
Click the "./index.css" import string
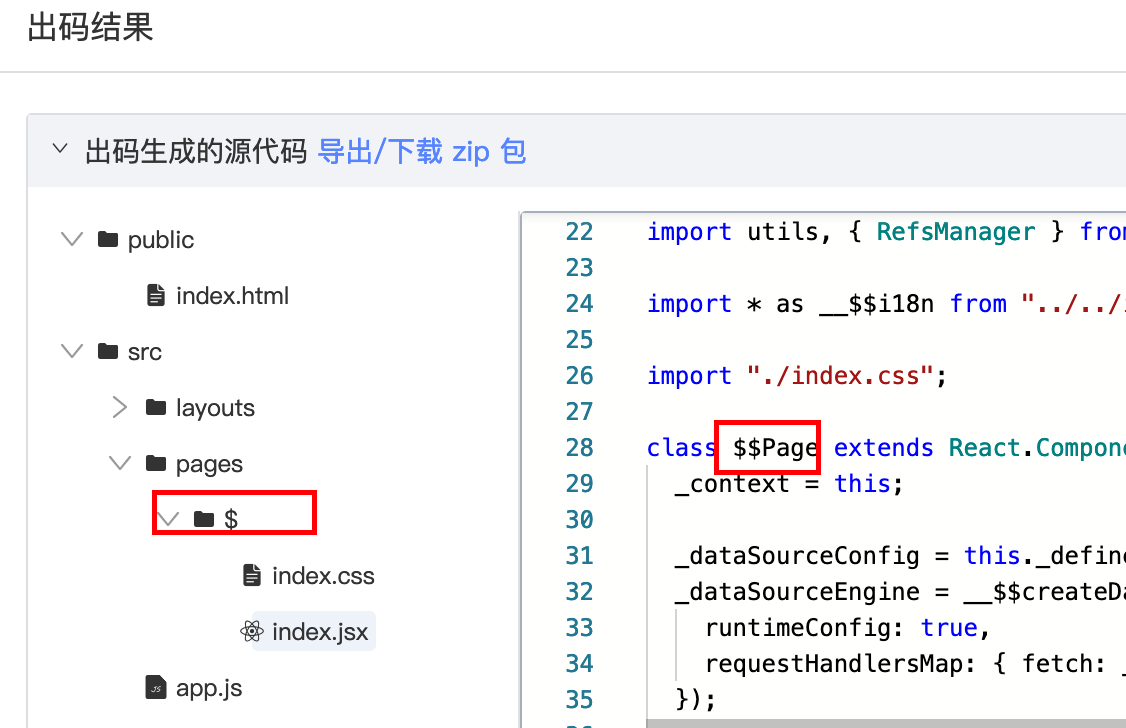(x=840, y=375)
